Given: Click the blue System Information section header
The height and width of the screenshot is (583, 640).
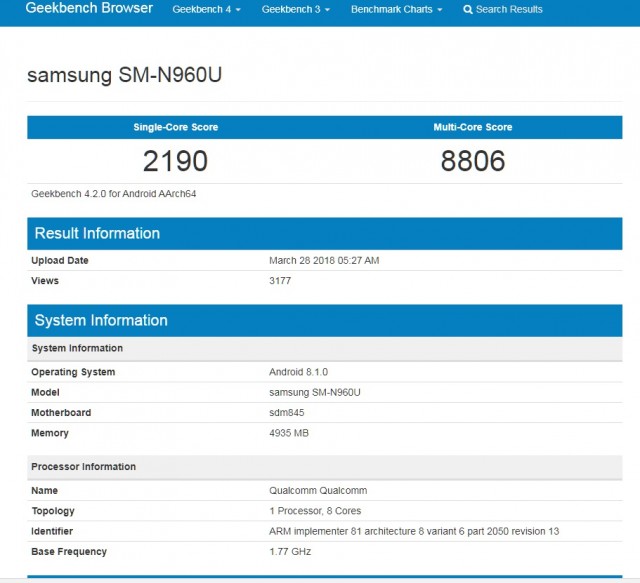Looking at the screenshot, I should click(101, 321).
